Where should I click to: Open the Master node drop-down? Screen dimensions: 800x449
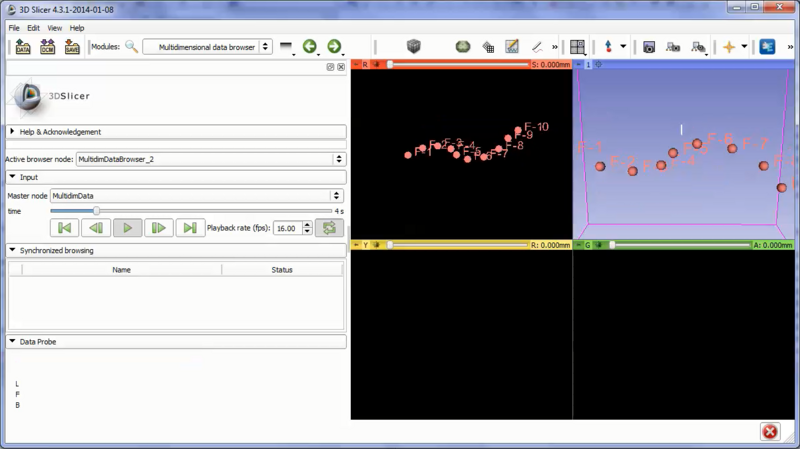[x=196, y=196]
